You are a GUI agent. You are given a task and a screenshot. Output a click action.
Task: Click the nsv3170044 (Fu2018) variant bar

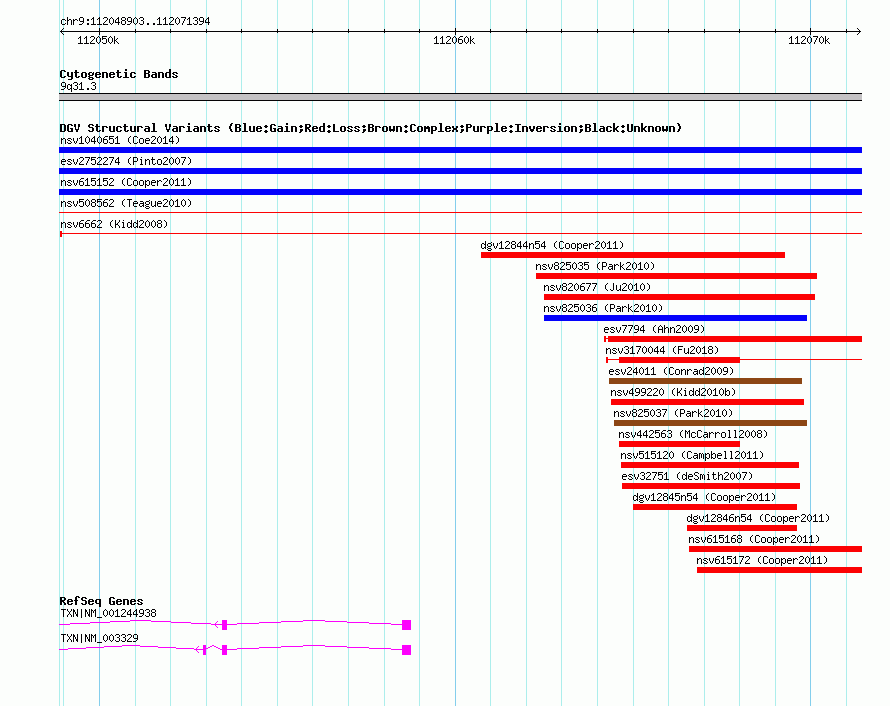734,360
